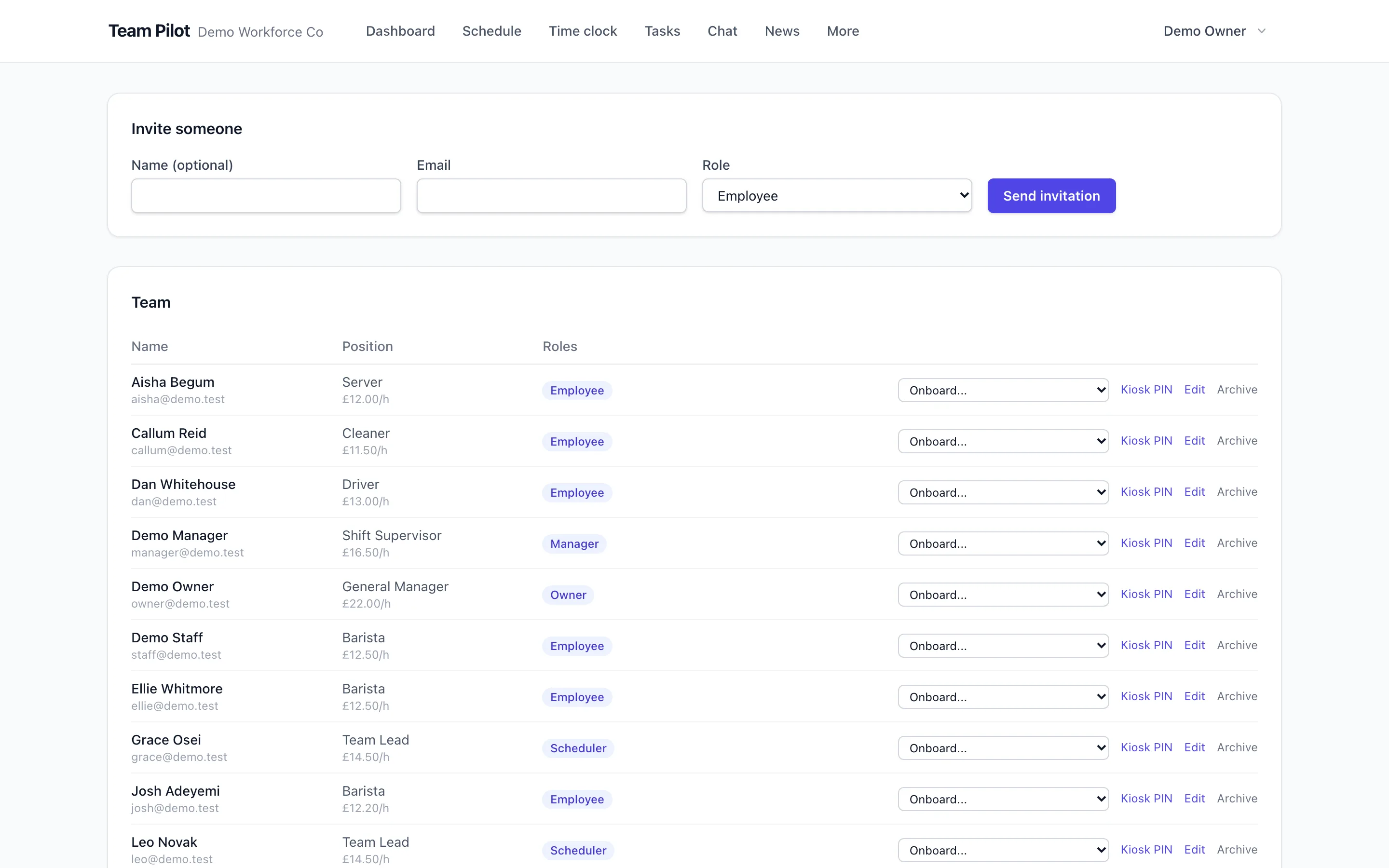Send the invitation

point(1051,196)
